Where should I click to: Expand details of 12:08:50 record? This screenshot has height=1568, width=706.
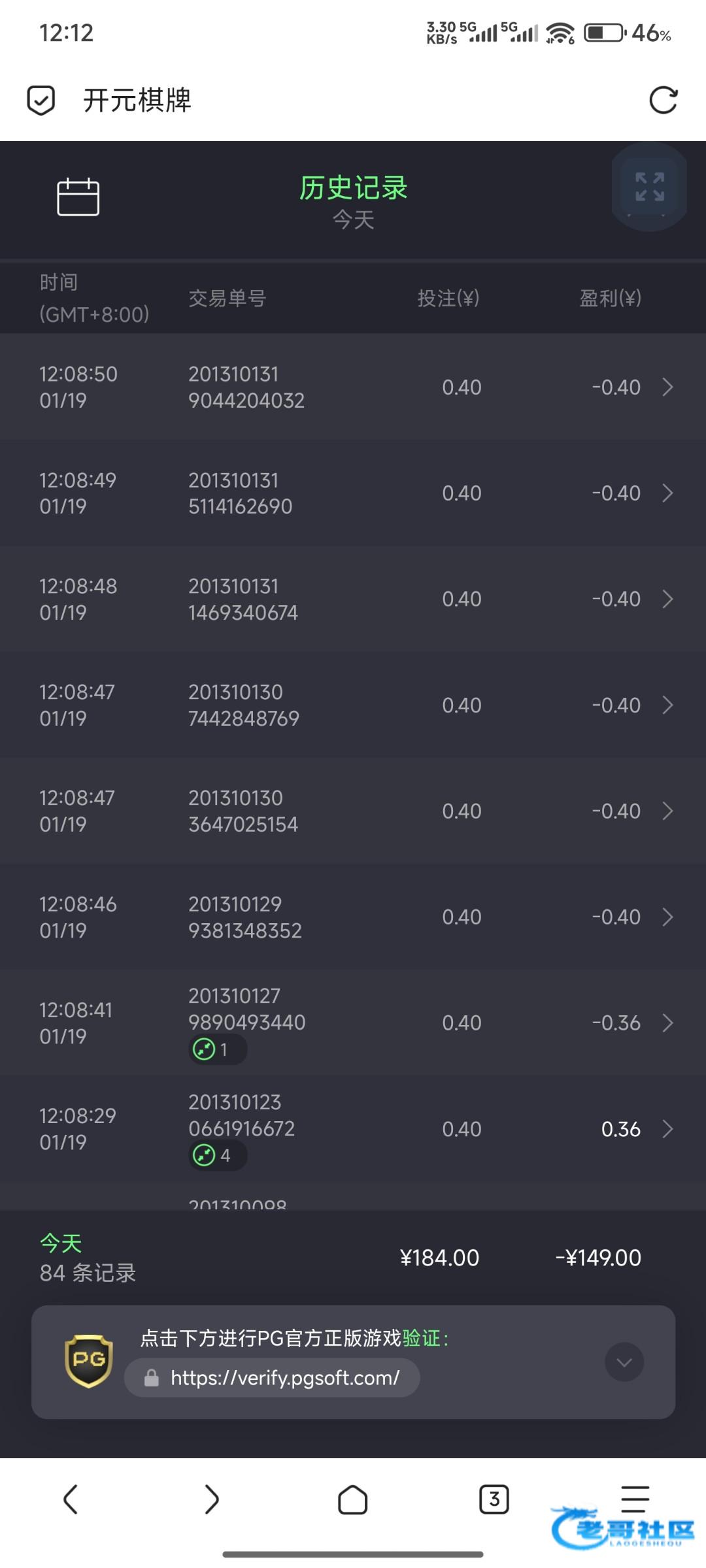coord(667,387)
